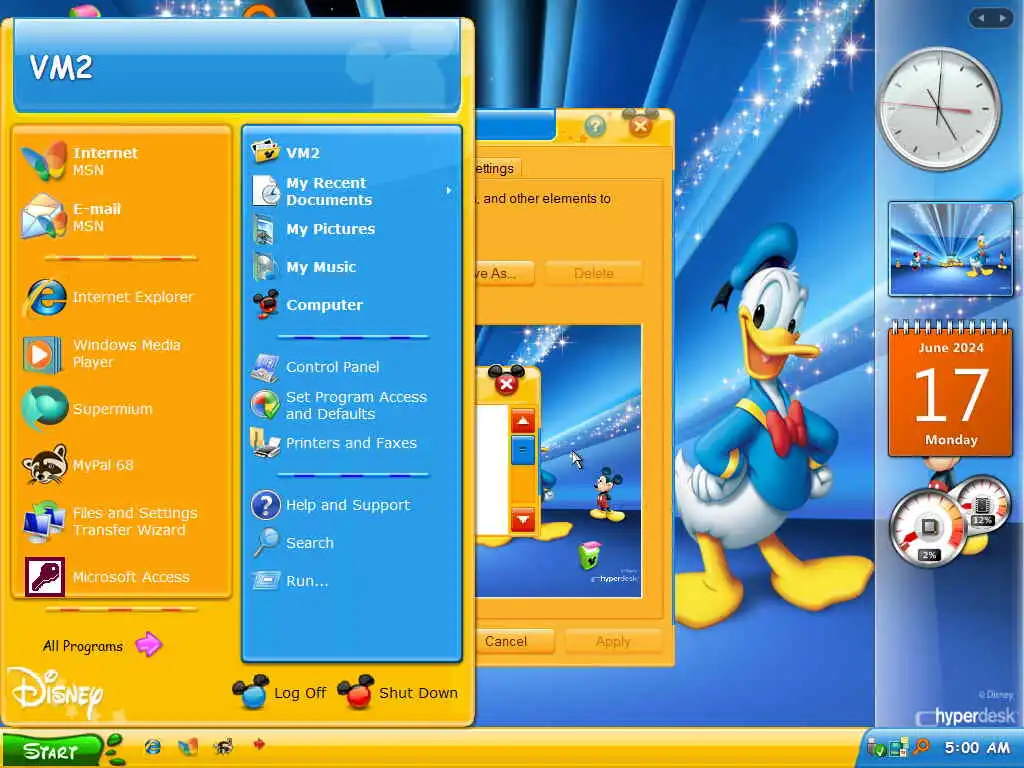This screenshot has height=768, width=1024.
Task: Click Save As button in the dialog
Action: pos(504,273)
